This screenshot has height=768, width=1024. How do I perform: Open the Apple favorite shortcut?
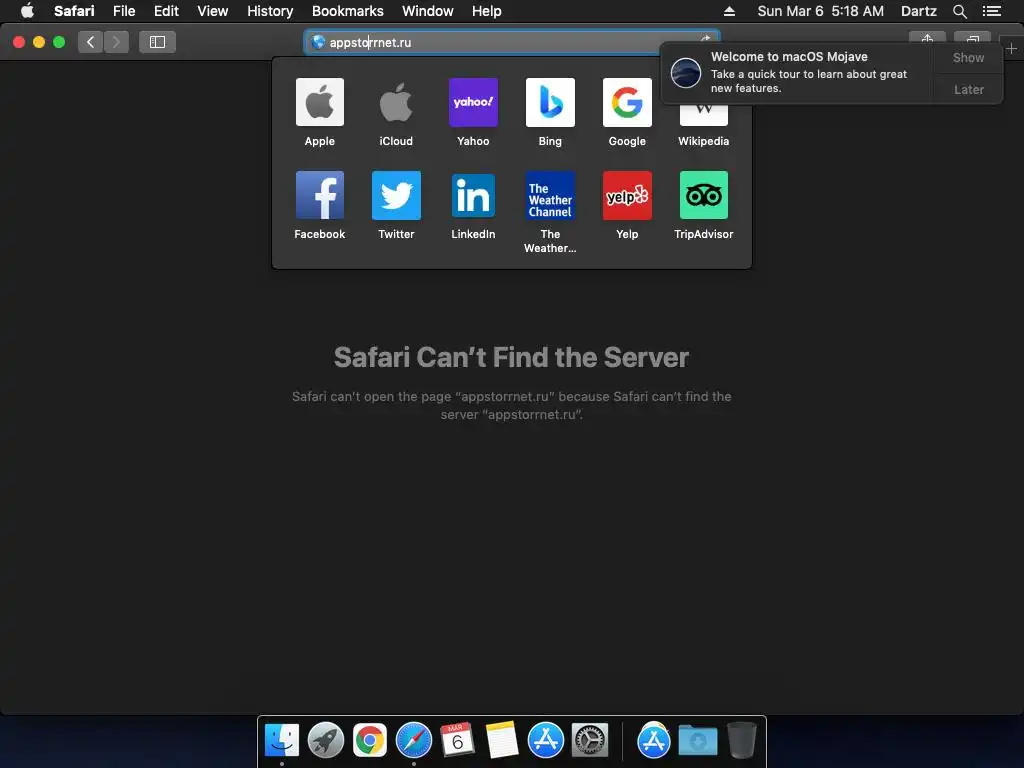(x=319, y=103)
